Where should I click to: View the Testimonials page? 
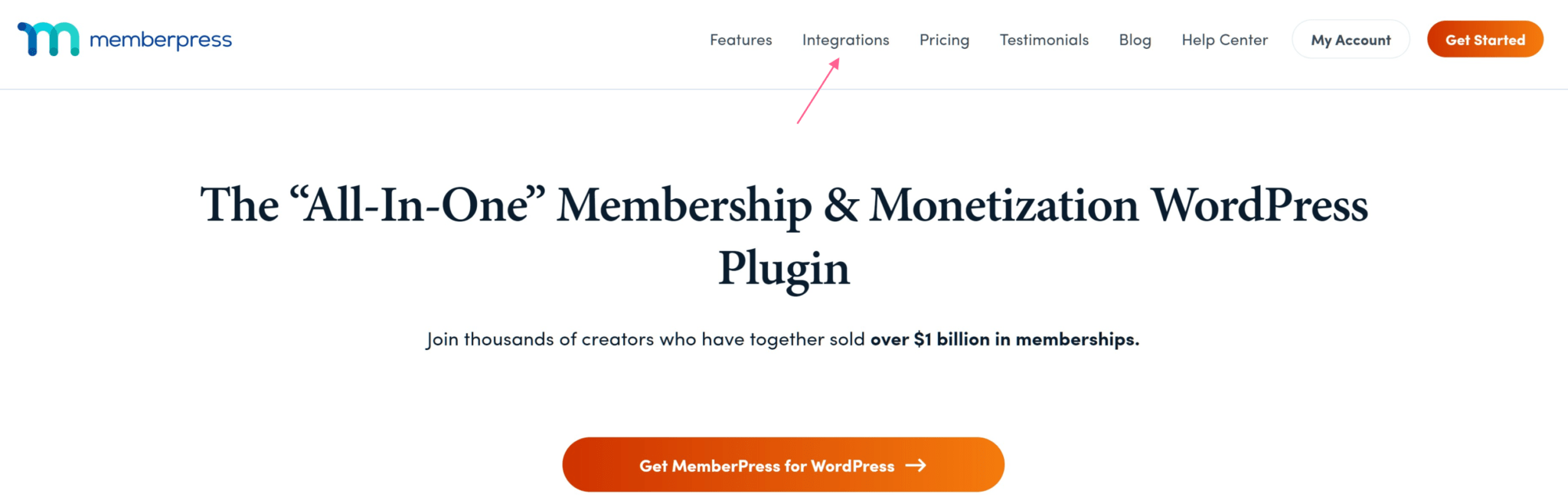[1044, 40]
